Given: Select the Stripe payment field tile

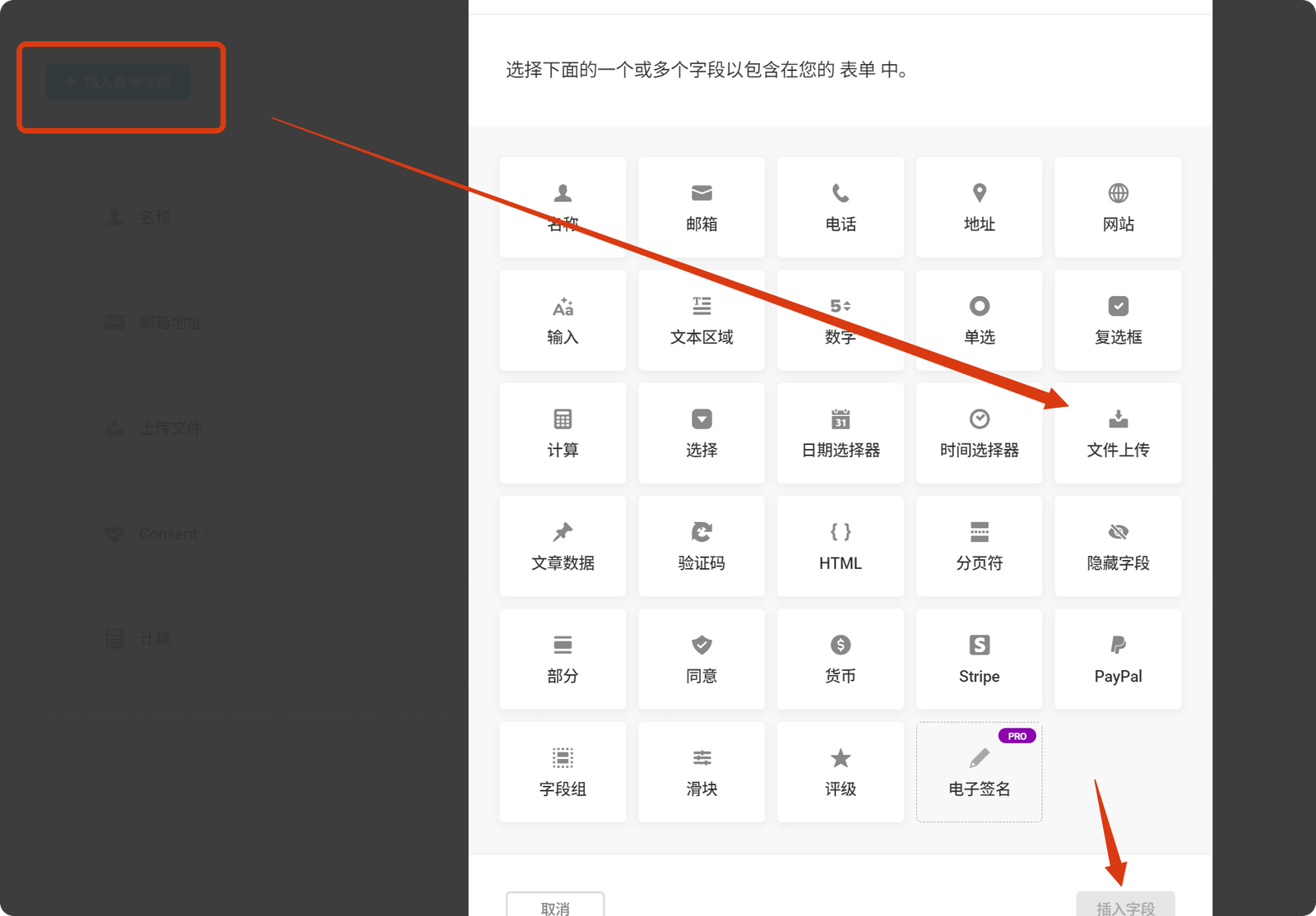Looking at the screenshot, I should click(979, 659).
